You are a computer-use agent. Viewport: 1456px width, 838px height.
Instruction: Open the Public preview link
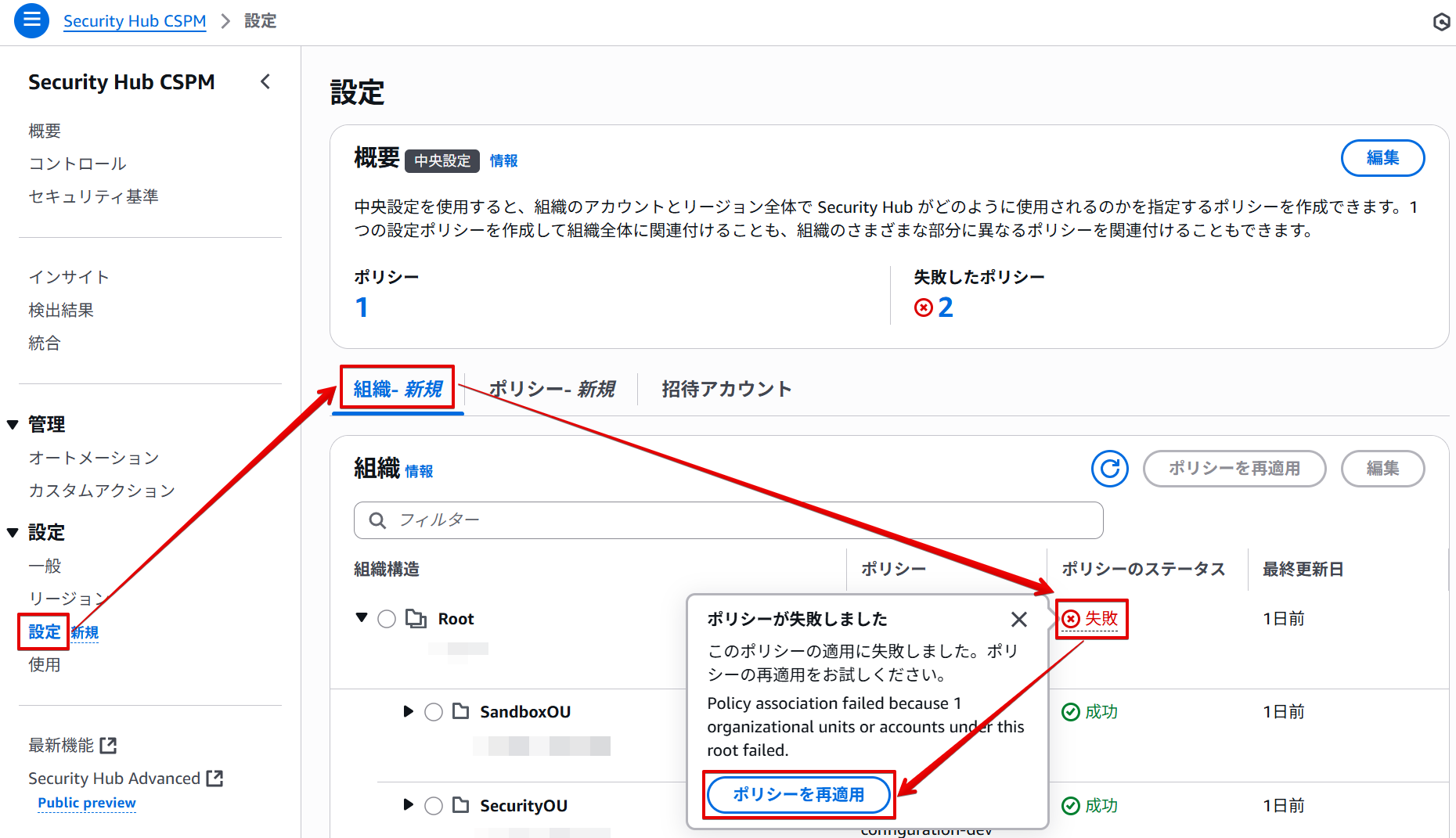click(87, 803)
